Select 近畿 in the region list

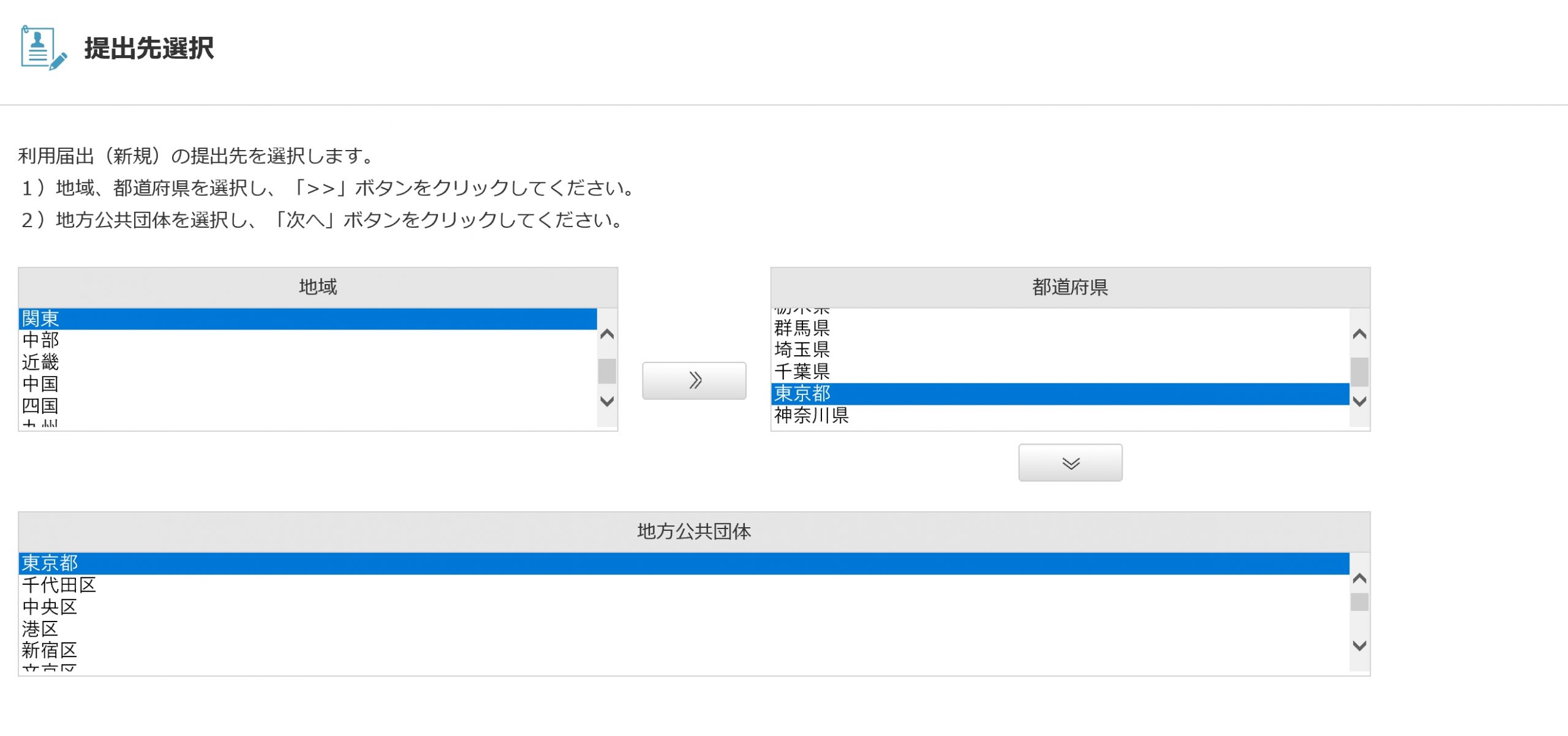click(40, 362)
